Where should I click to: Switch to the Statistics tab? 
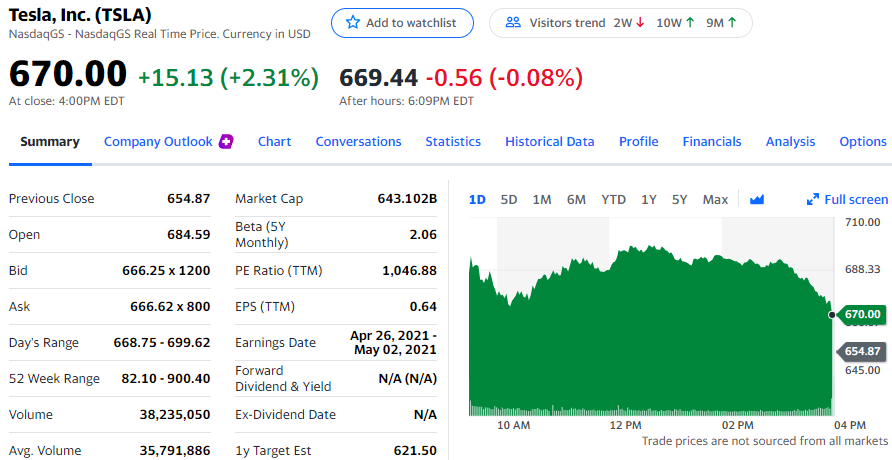click(453, 142)
